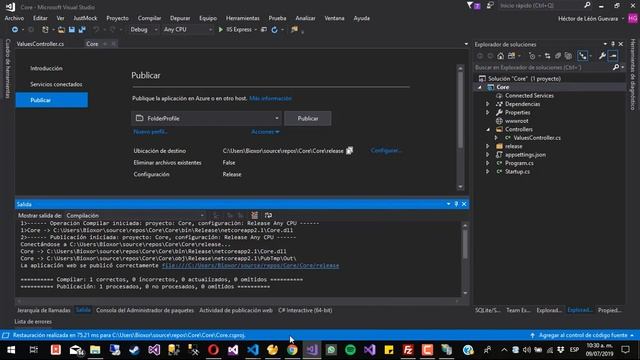This screenshot has height=360, width=640.
Task: Click the New Project toolbar icon
Action: coord(45,29)
